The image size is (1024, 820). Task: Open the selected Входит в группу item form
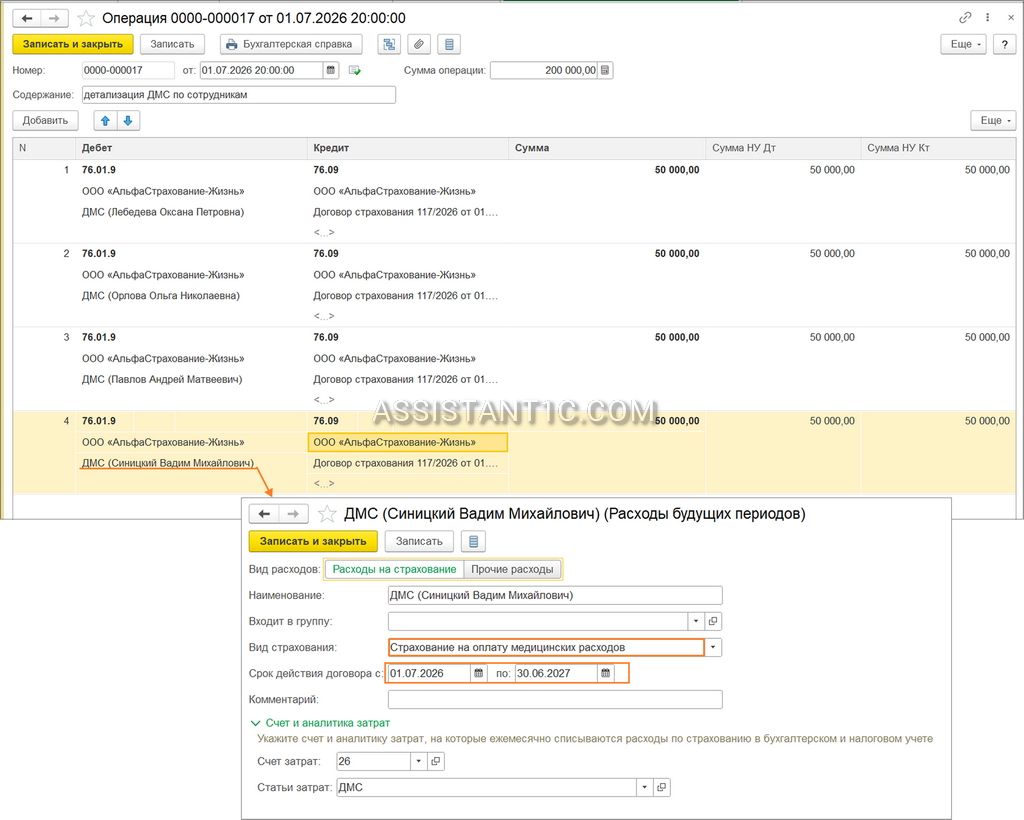[713, 622]
